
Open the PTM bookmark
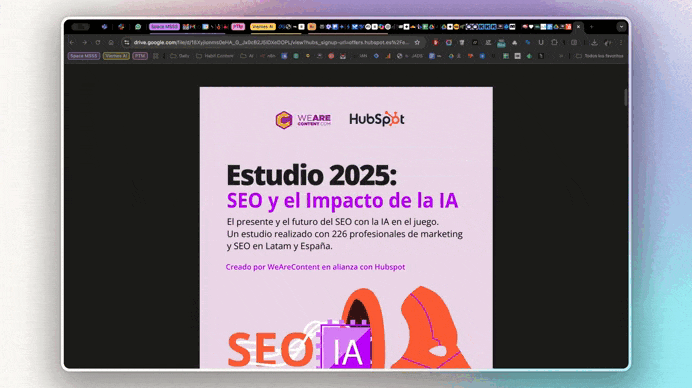(x=140, y=56)
